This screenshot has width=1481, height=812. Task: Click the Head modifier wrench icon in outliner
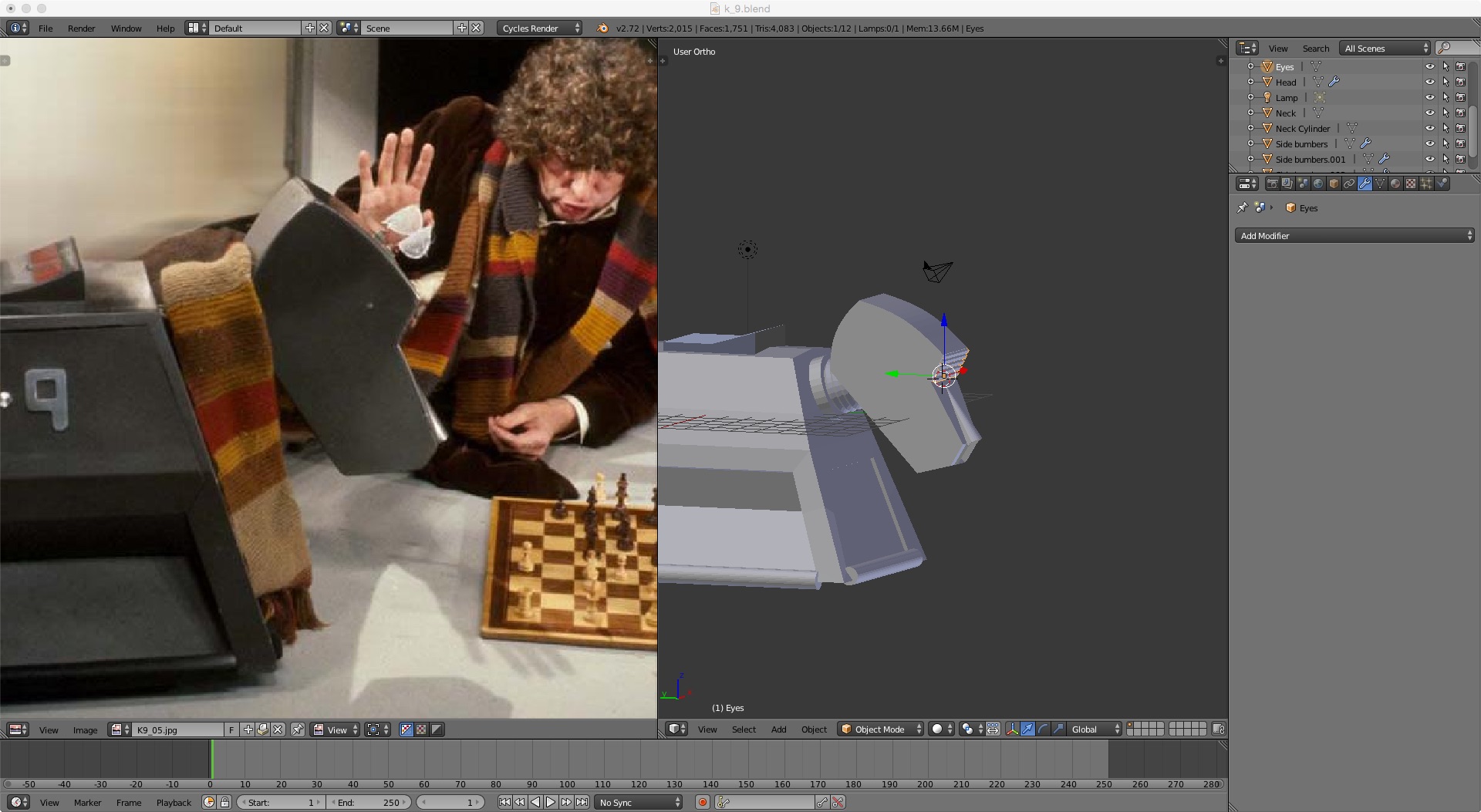[x=1334, y=82]
